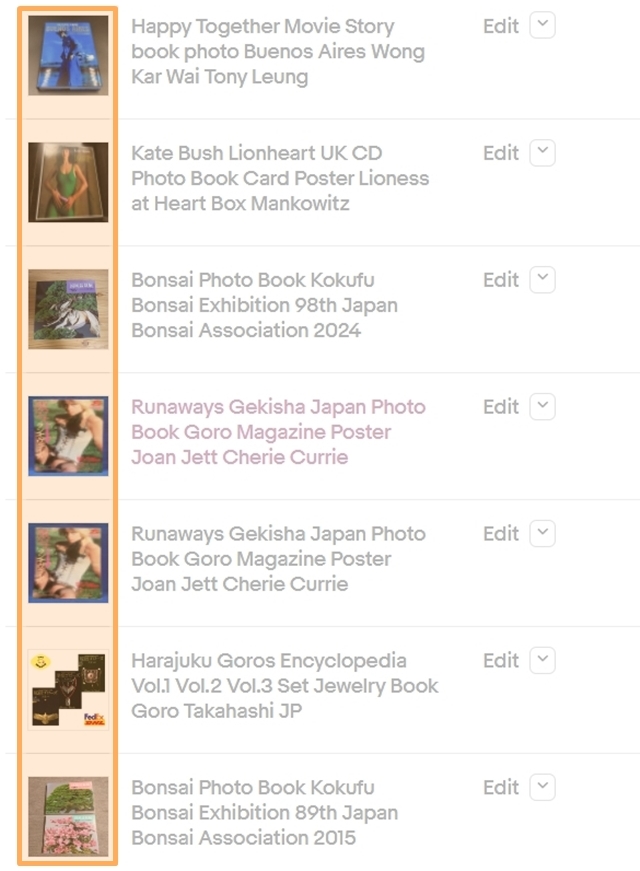Follow the purple visited Runaways Gekisha title link
640x871 pixels.
278,432
